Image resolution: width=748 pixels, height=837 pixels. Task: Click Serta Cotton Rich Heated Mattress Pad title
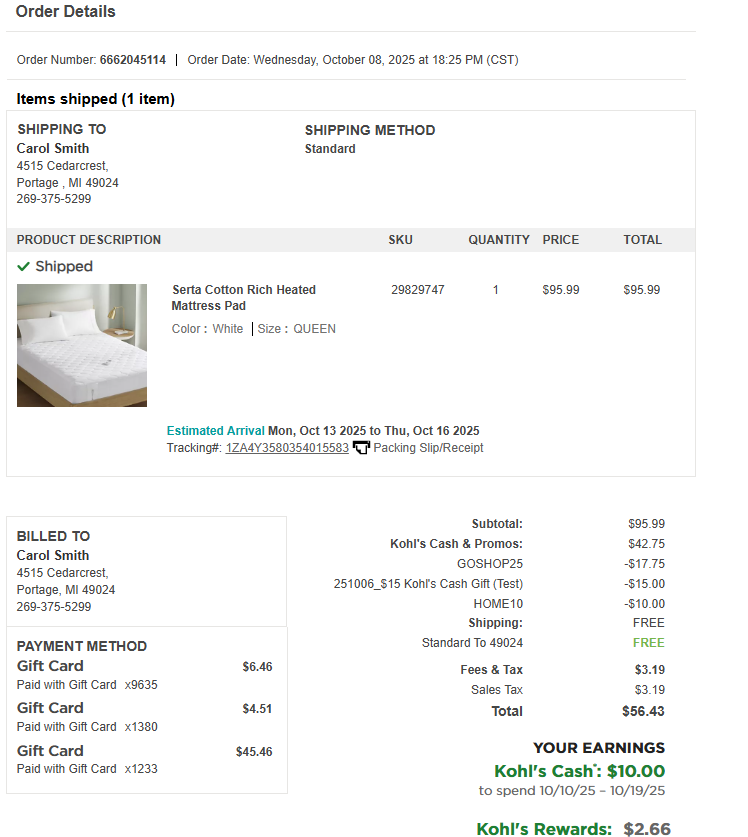[x=243, y=298]
